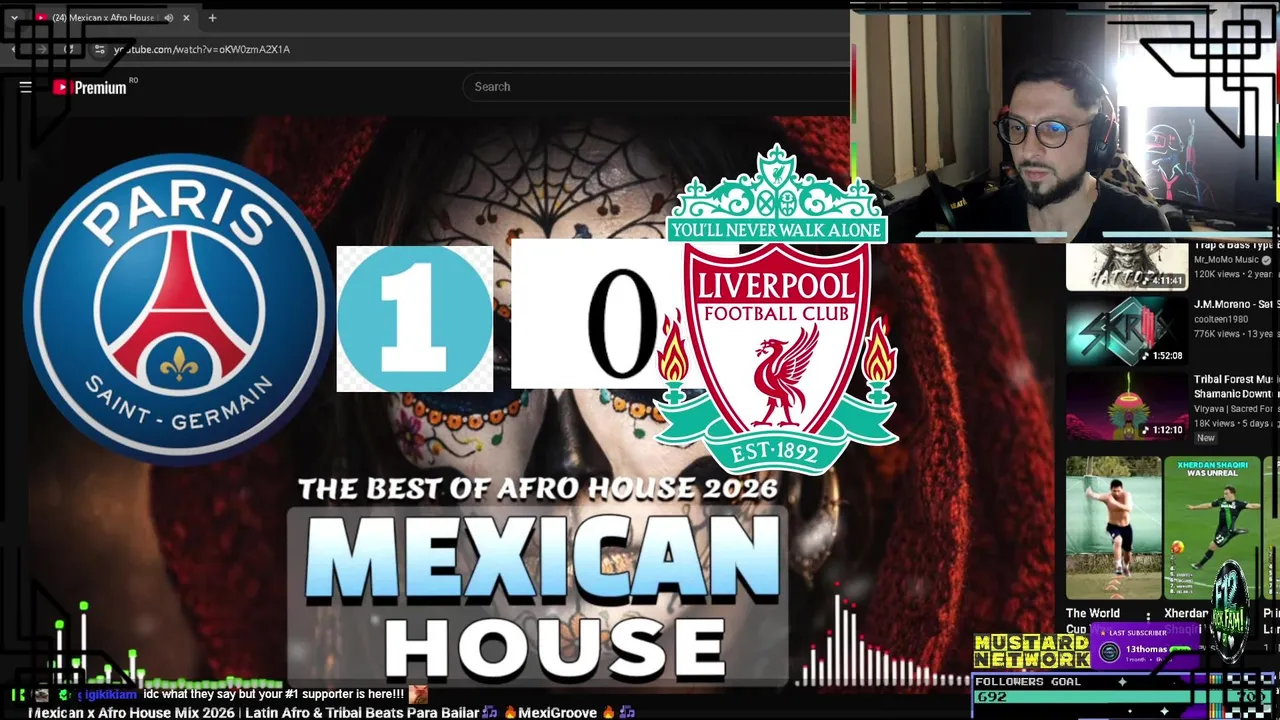The image size is (1280, 720).
Task: Go forward using the browser forward arrow
Action: pos(42,49)
